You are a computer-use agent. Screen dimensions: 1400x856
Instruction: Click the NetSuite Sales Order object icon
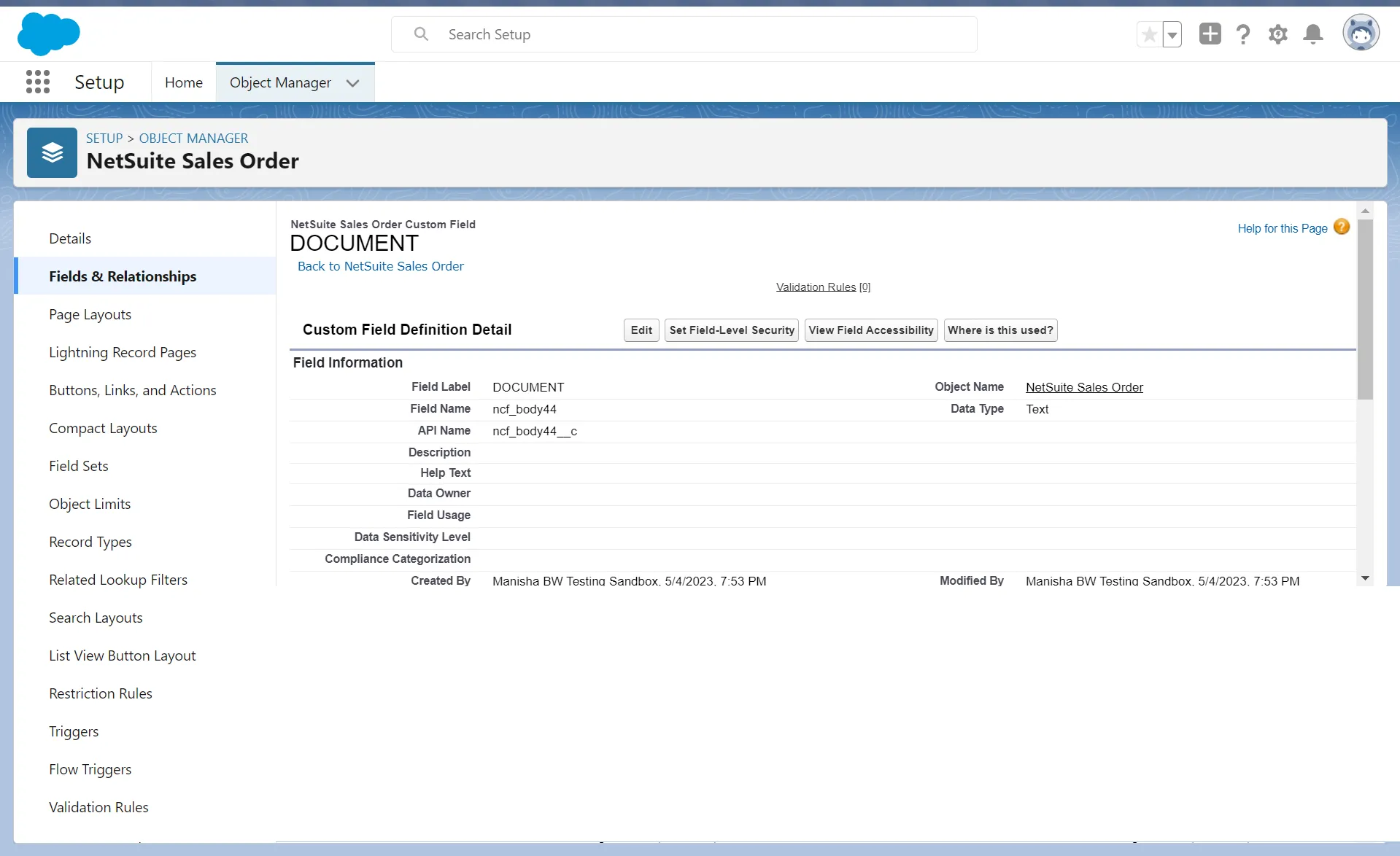pos(52,152)
